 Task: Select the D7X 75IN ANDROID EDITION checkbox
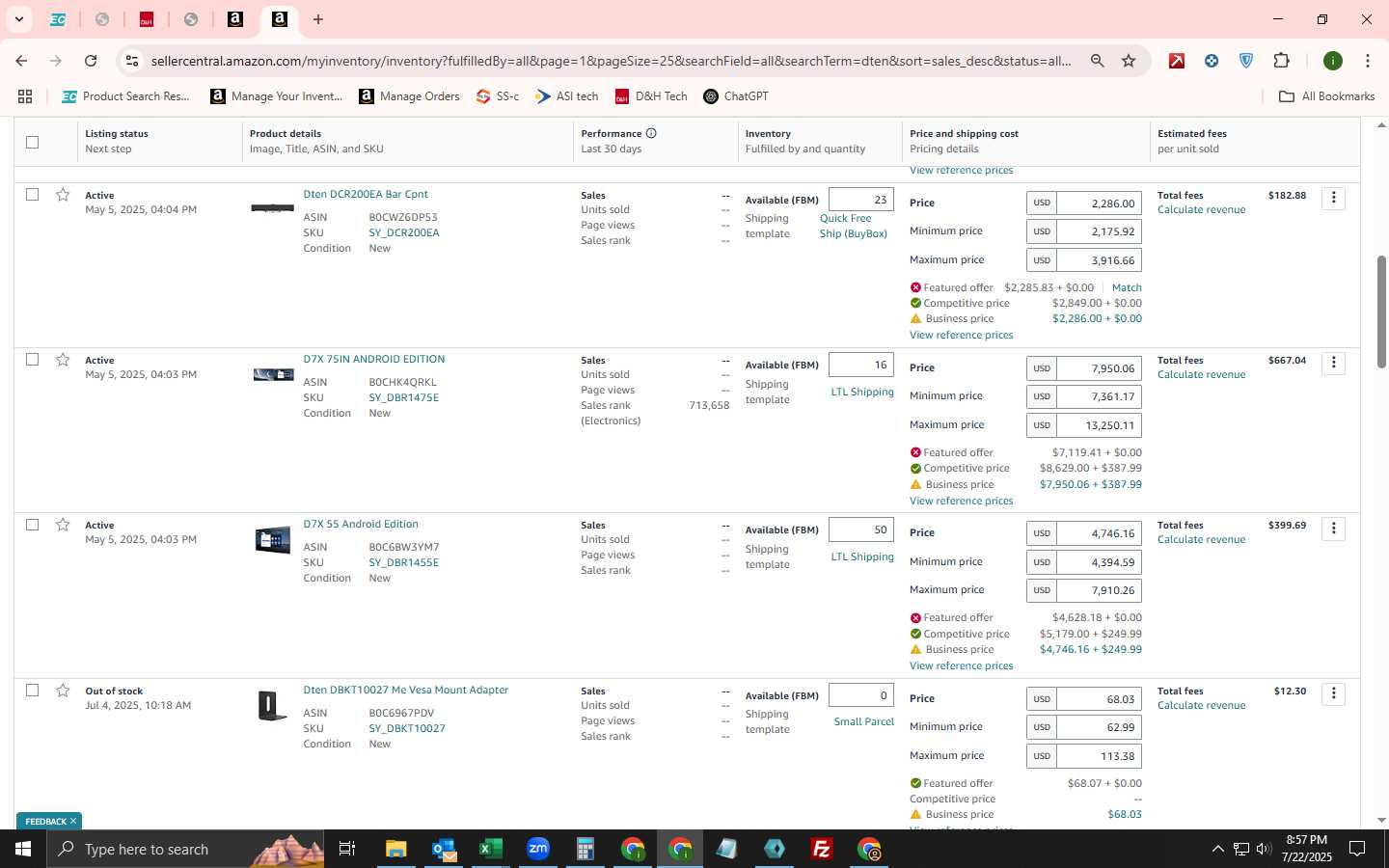[32, 360]
